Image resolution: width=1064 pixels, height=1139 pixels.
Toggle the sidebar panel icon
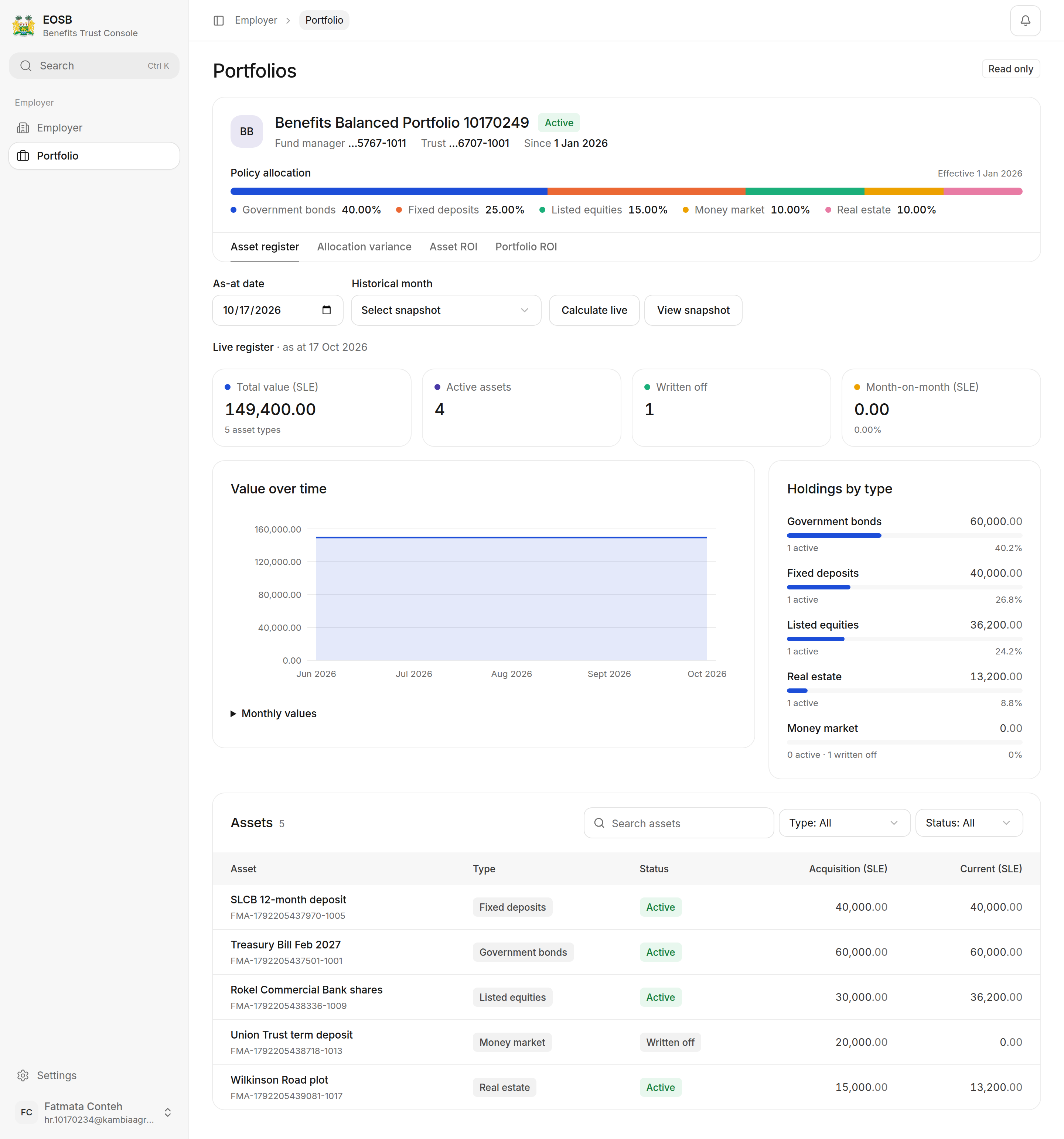pyautogui.click(x=218, y=21)
